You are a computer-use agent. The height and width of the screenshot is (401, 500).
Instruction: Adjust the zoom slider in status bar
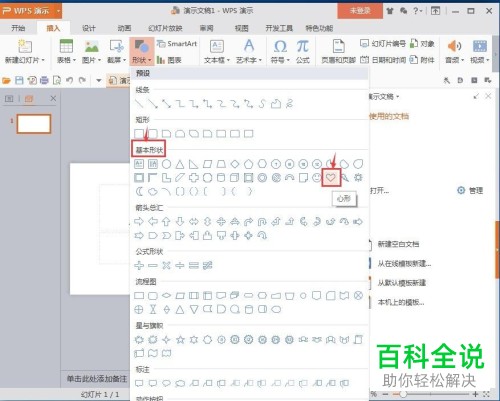coord(403,394)
